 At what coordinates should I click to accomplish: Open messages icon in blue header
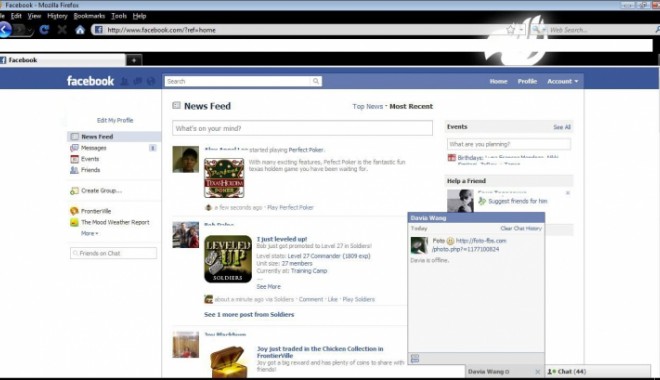tap(137, 81)
